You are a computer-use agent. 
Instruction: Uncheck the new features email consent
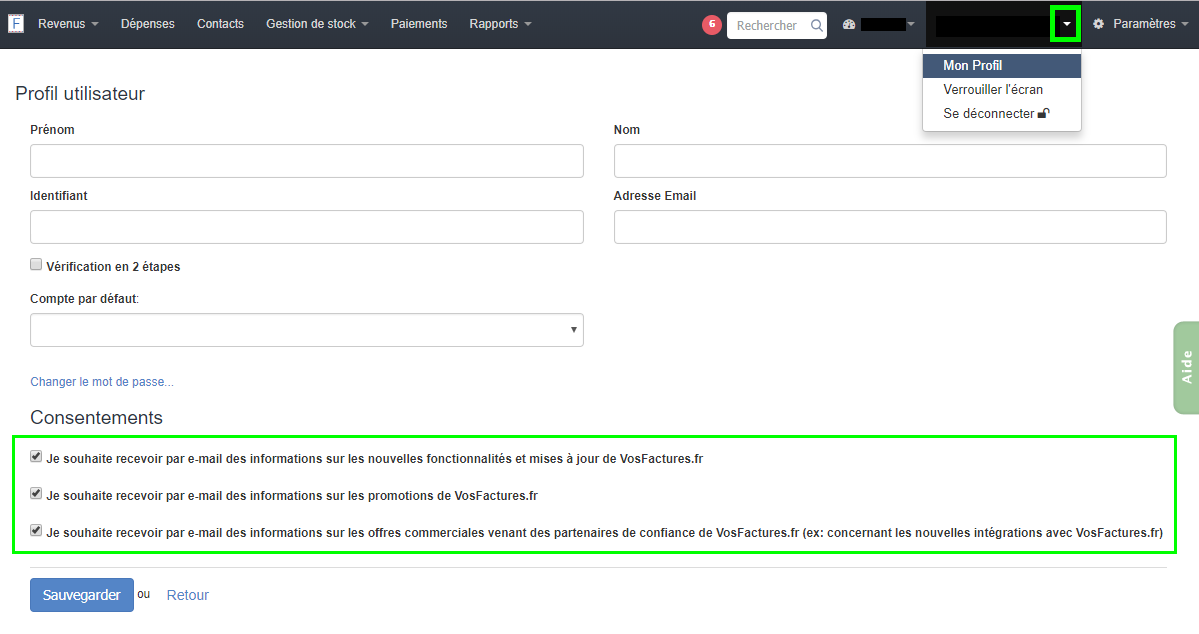point(36,456)
